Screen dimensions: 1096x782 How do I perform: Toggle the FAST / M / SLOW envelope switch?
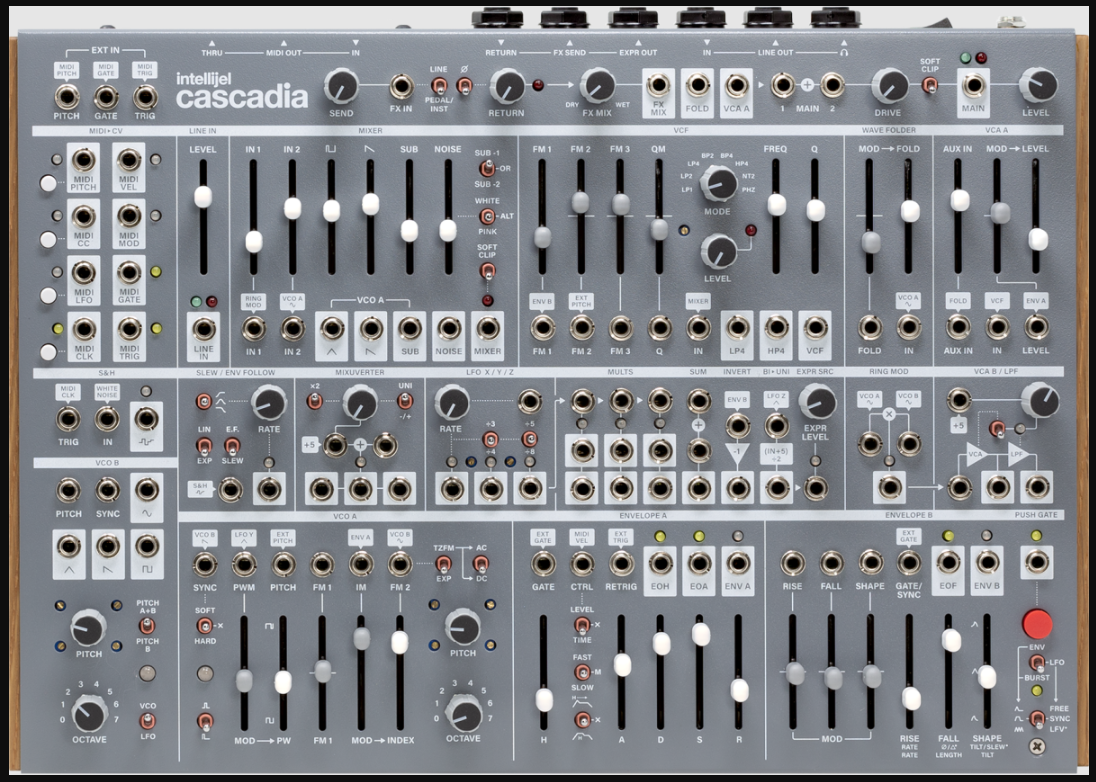click(x=582, y=672)
